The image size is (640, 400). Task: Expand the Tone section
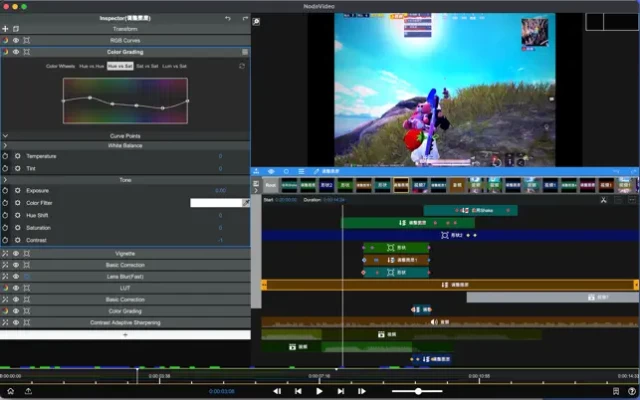coord(5,180)
